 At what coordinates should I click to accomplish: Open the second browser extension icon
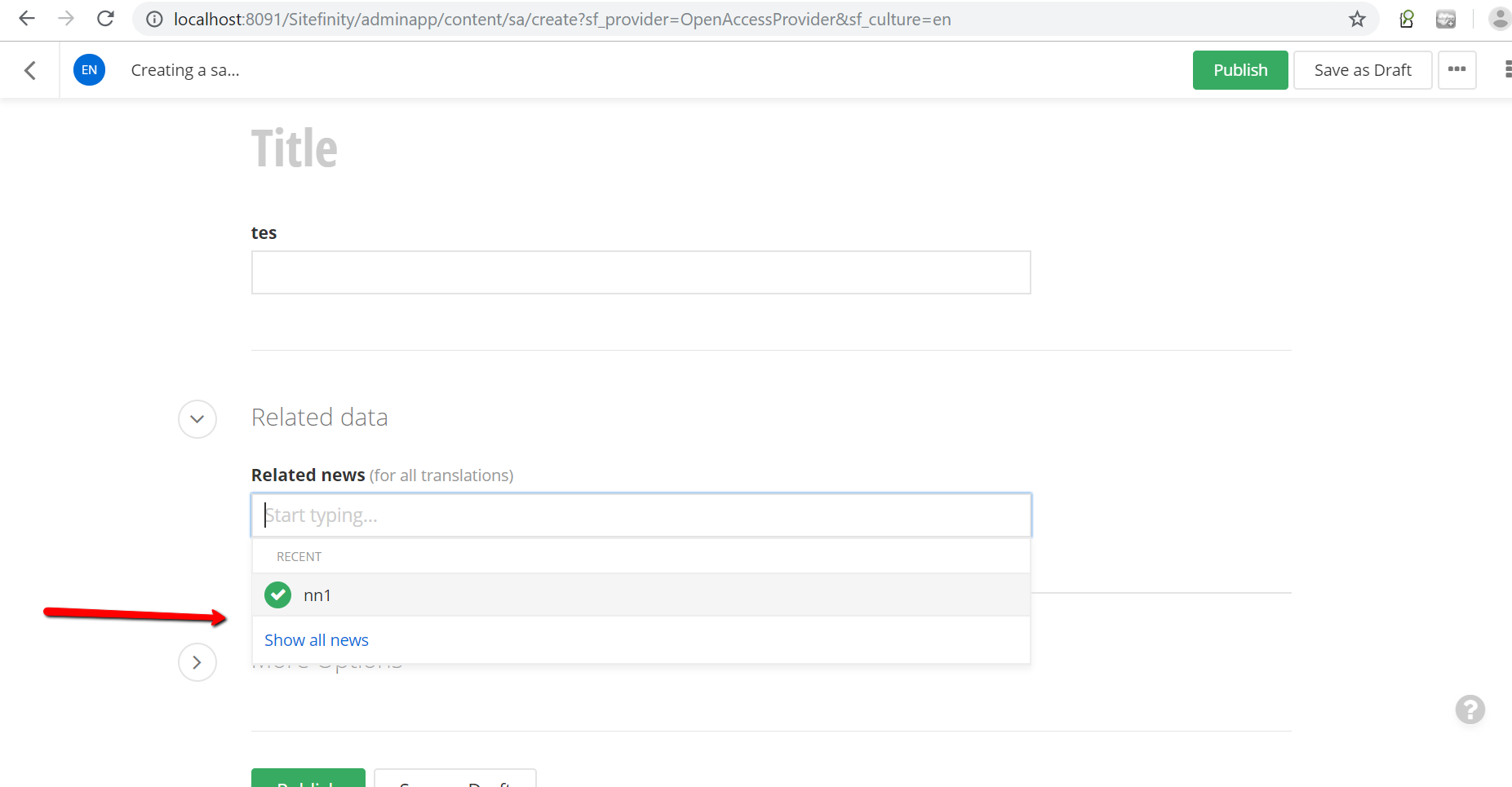click(x=1446, y=18)
